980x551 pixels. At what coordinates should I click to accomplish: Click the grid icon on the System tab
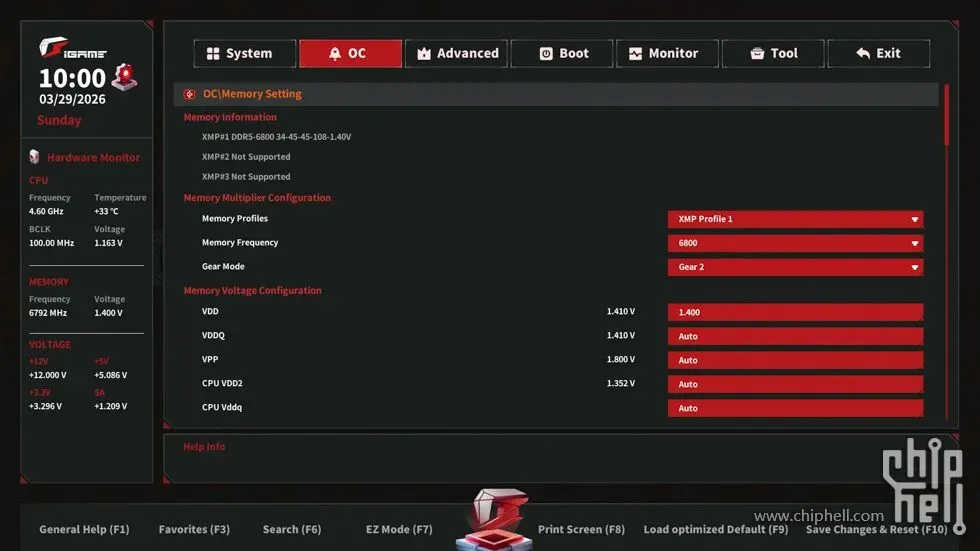click(213, 54)
